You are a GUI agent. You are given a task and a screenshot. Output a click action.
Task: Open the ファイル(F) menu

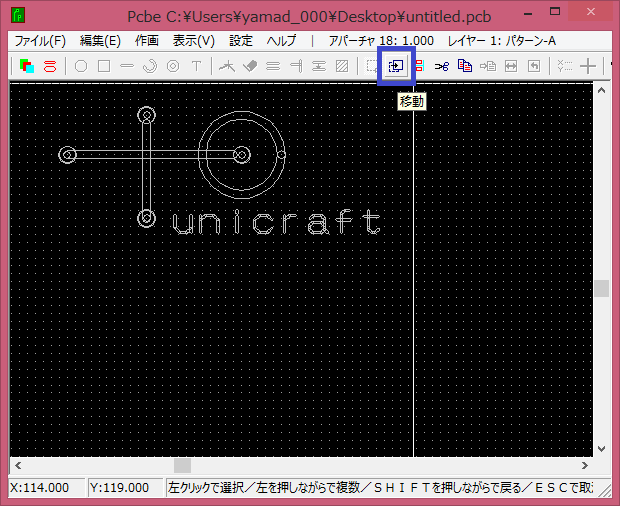(x=40, y=41)
